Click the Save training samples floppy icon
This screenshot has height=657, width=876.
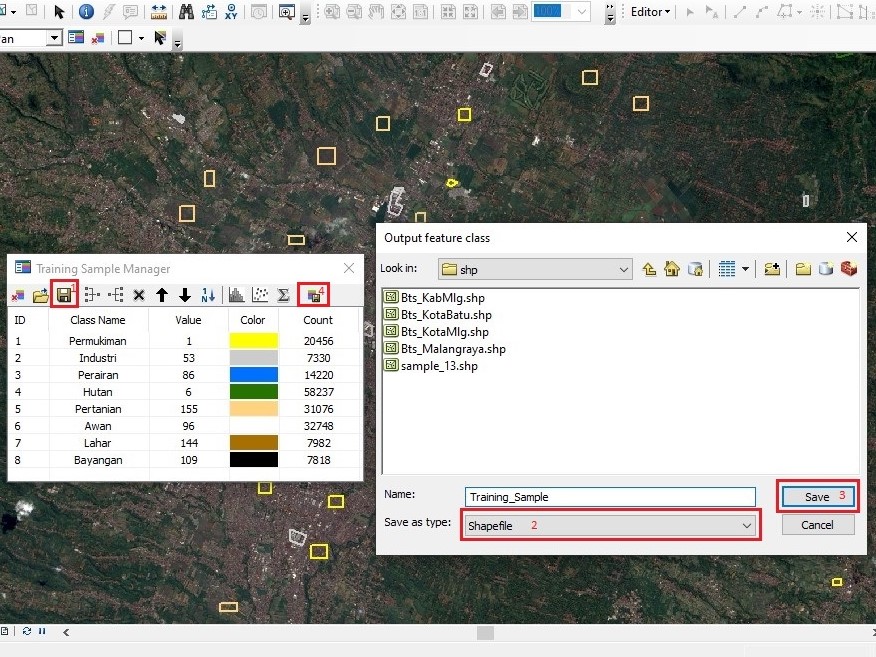pyautogui.click(x=64, y=295)
